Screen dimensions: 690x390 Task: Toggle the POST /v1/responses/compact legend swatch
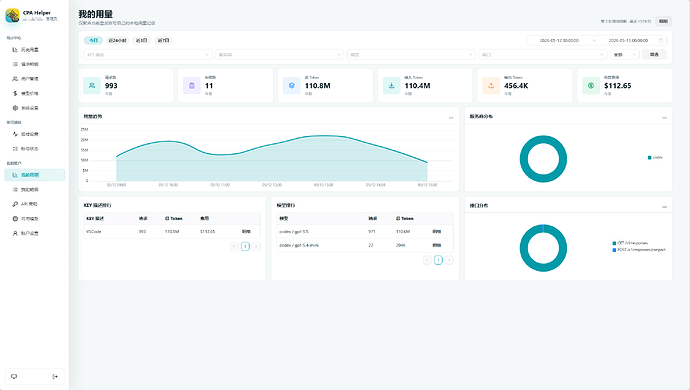[x=614, y=250]
